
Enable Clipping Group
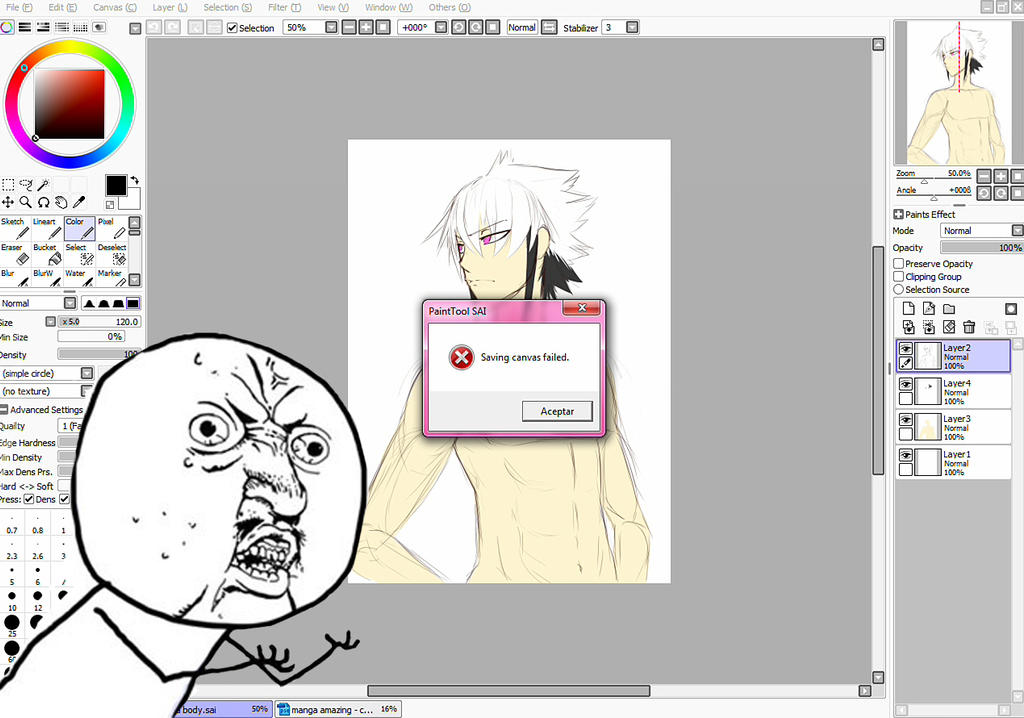pyautogui.click(x=899, y=276)
